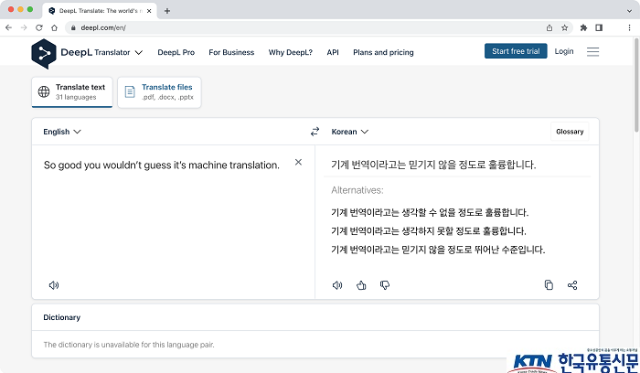Open the English source language dropdown

(62, 132)
